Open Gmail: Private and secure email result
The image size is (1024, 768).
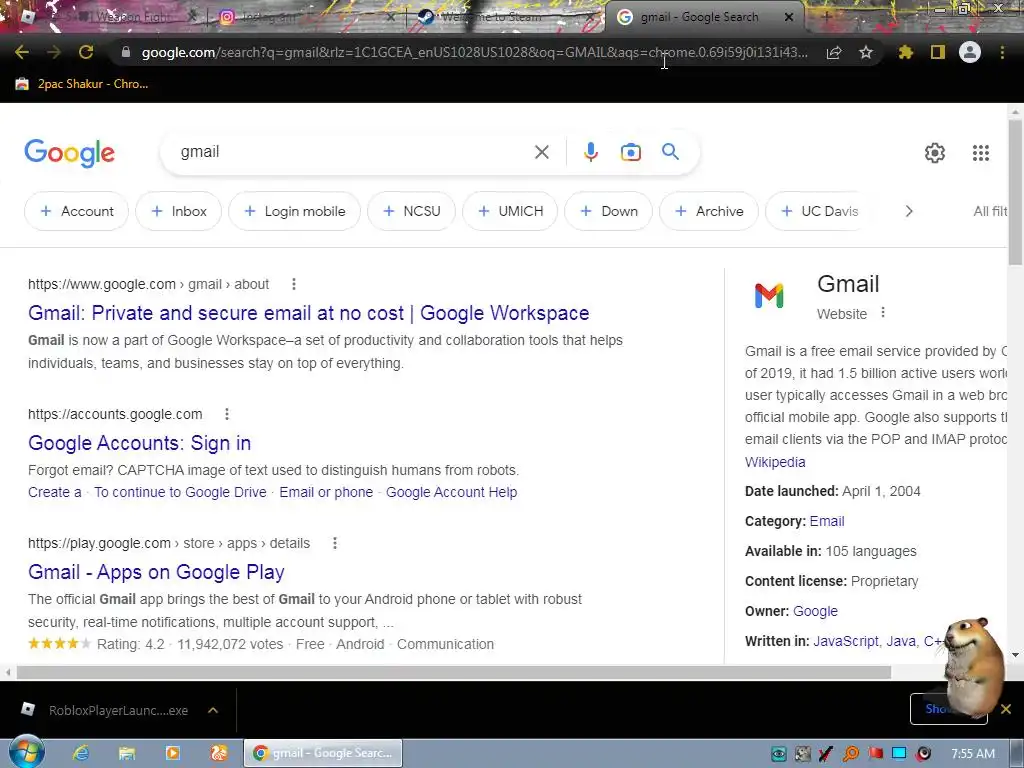click(308, 313)
